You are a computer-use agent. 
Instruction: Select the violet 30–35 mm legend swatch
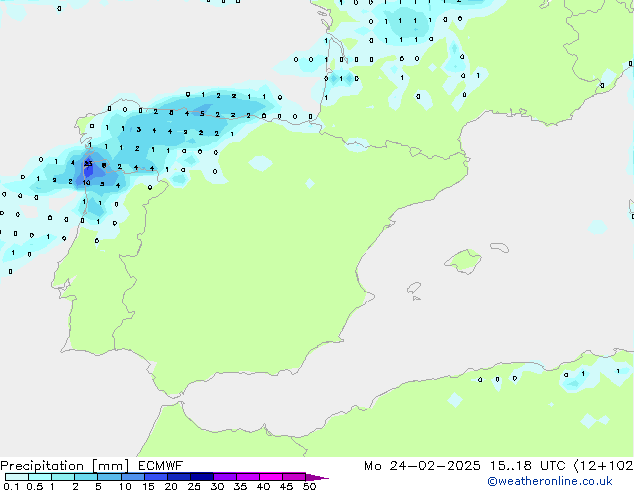click(x=224, y=477)
